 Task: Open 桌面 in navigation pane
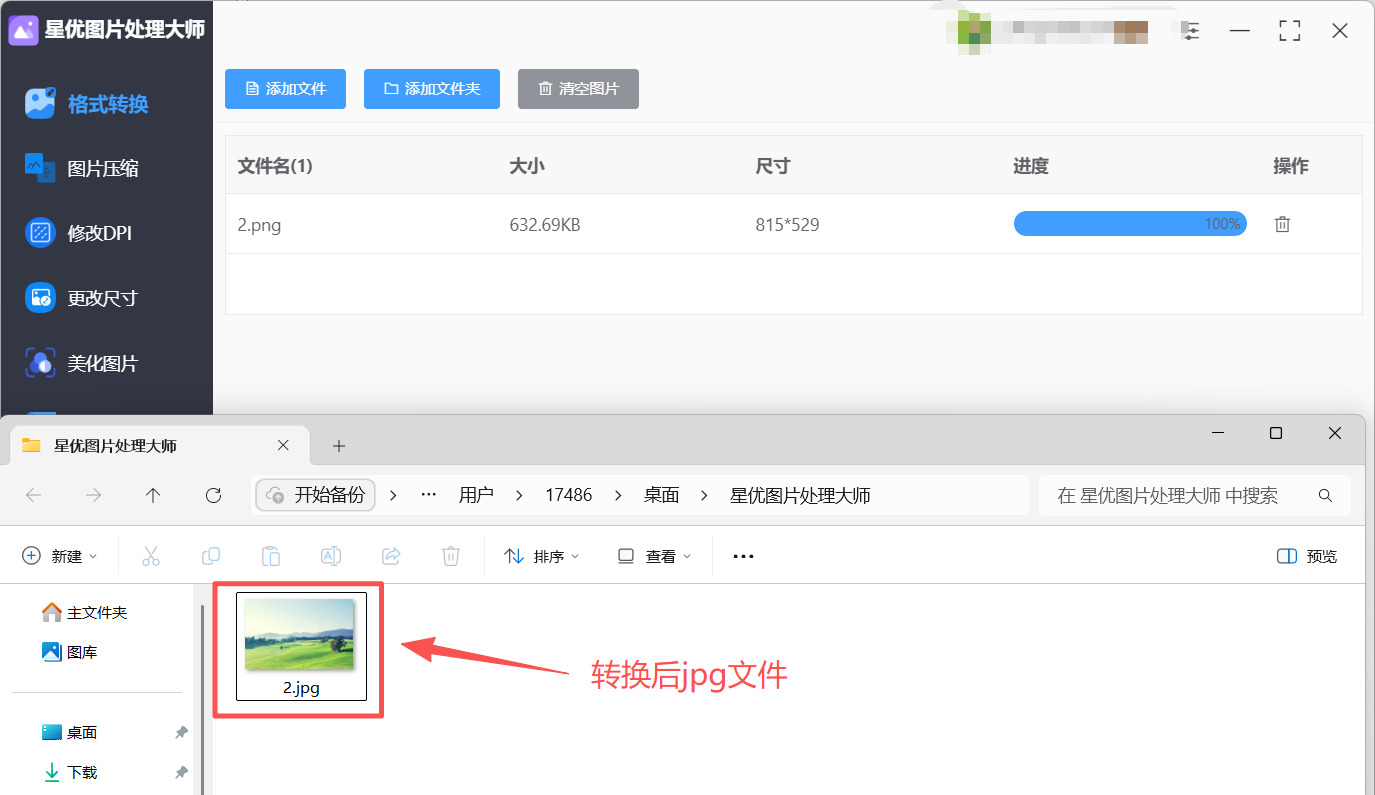[70, 732]
